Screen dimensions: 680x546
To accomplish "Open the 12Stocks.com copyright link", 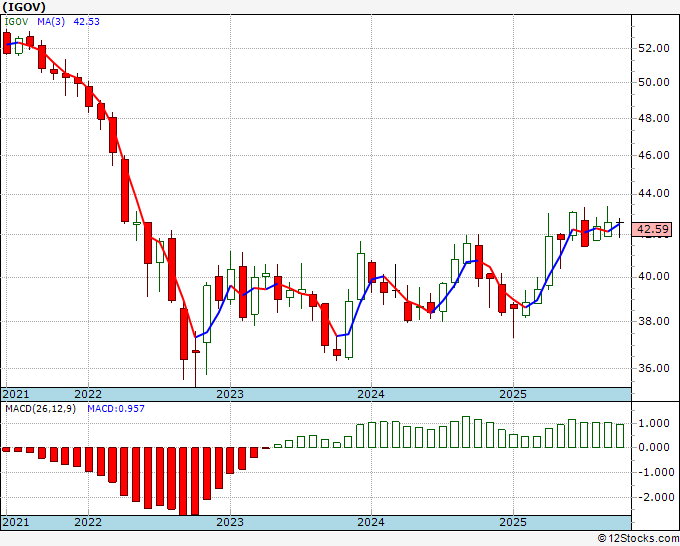I will pos(638,539).
